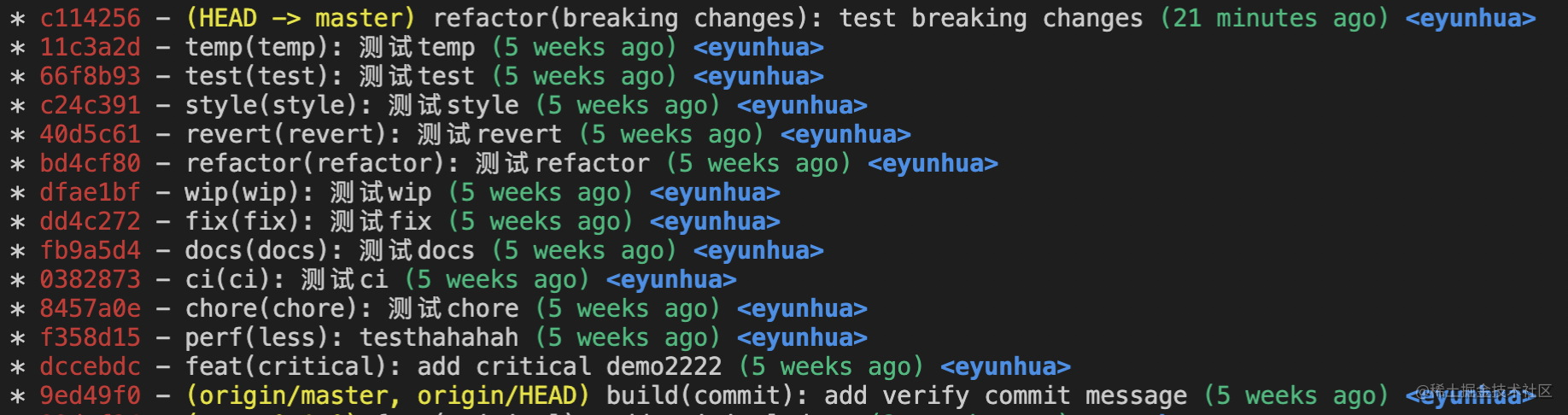Click commit hash f358d15
The height and width of the screenshot is (415, 1568).
click(x=90, y=337)
